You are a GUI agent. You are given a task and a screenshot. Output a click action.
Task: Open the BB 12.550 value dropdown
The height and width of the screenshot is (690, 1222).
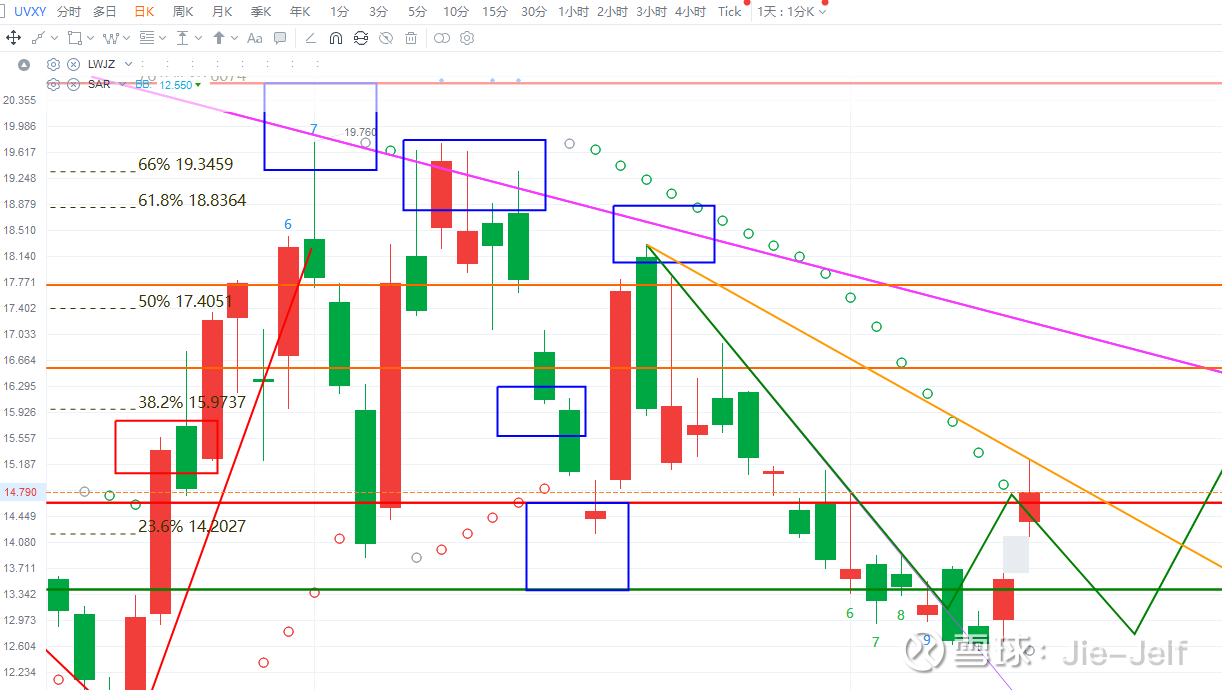pos(198,85)
